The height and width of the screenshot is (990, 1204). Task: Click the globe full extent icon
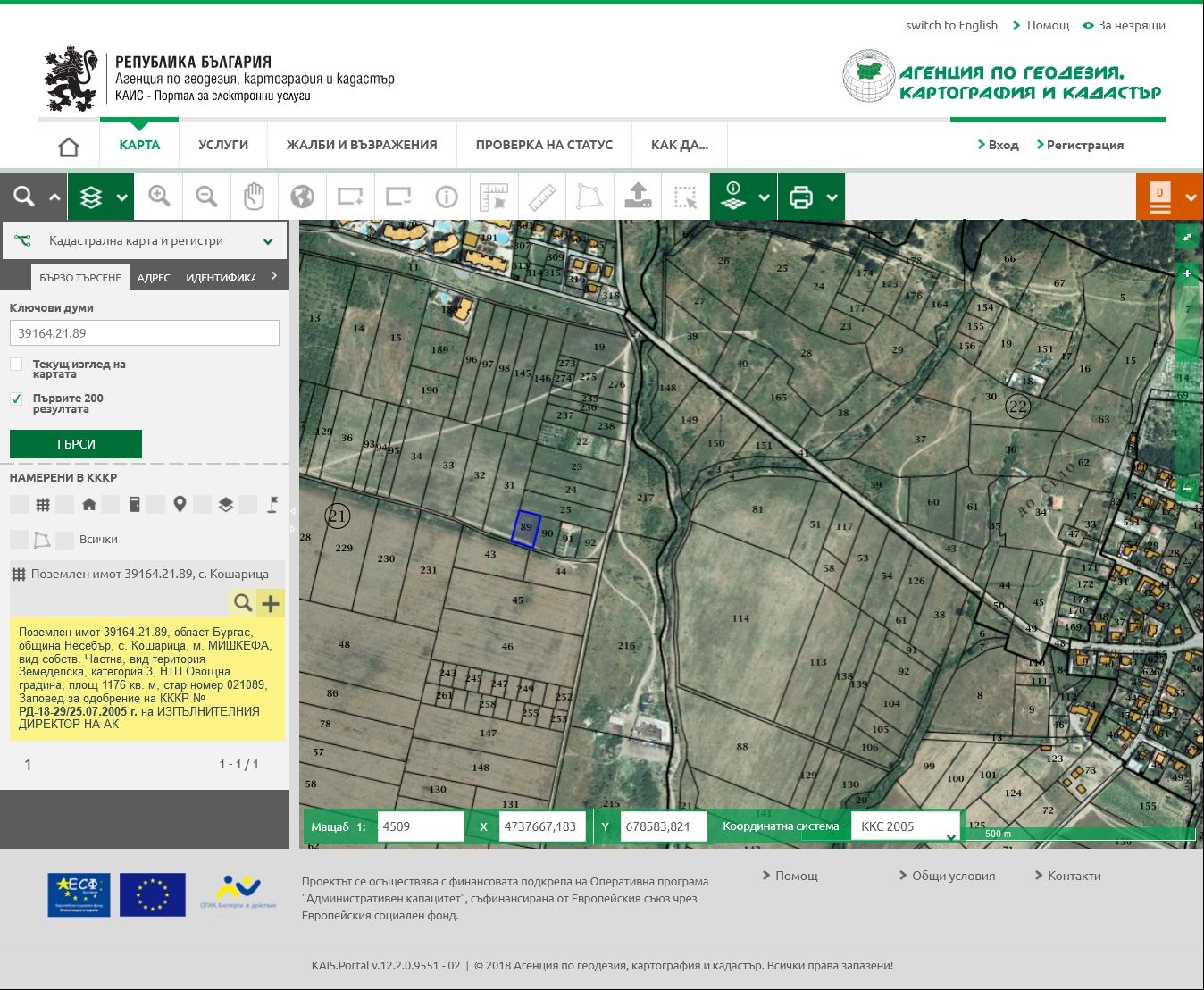[302, 197]
